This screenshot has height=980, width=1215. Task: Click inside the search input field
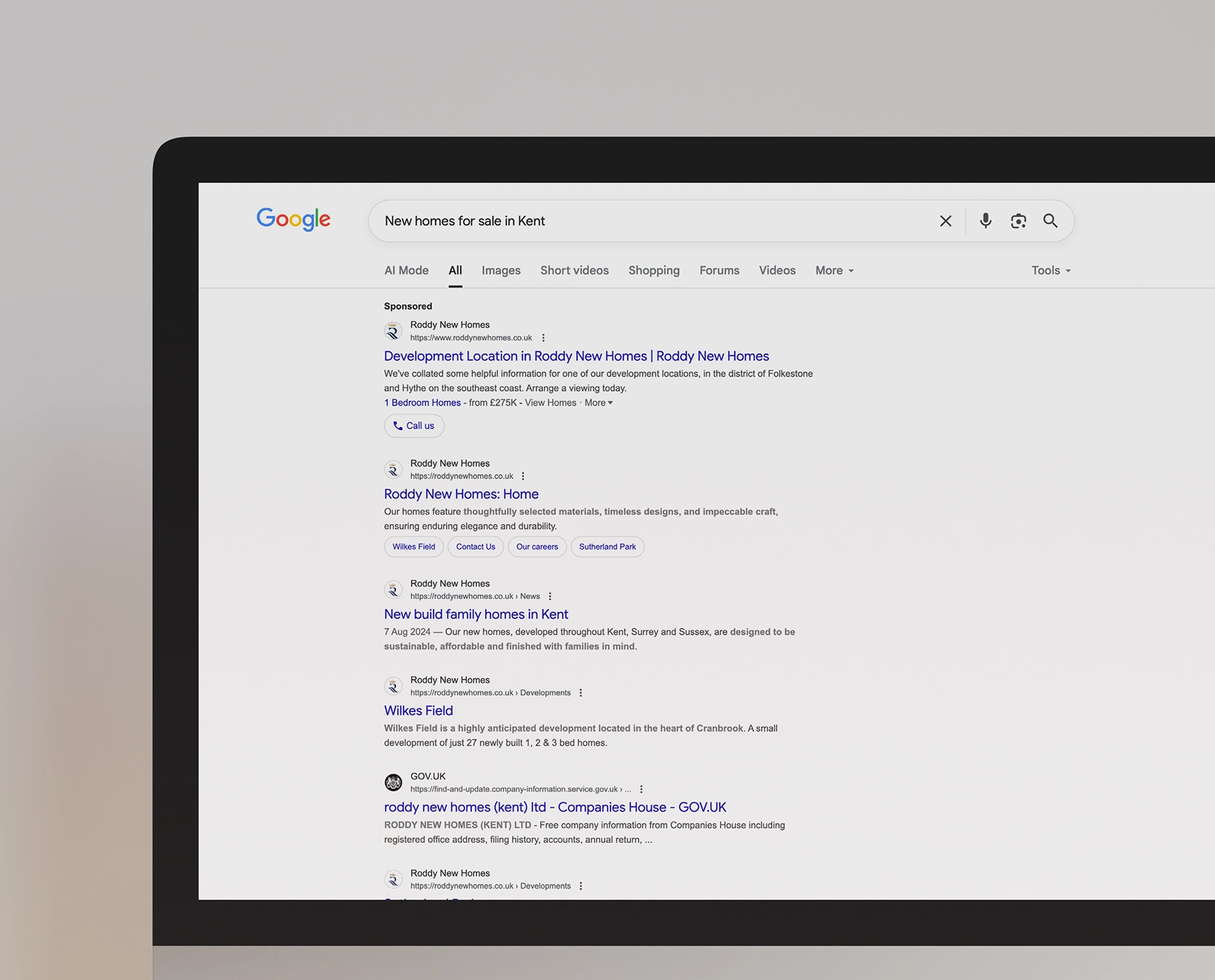coord(652,221)
